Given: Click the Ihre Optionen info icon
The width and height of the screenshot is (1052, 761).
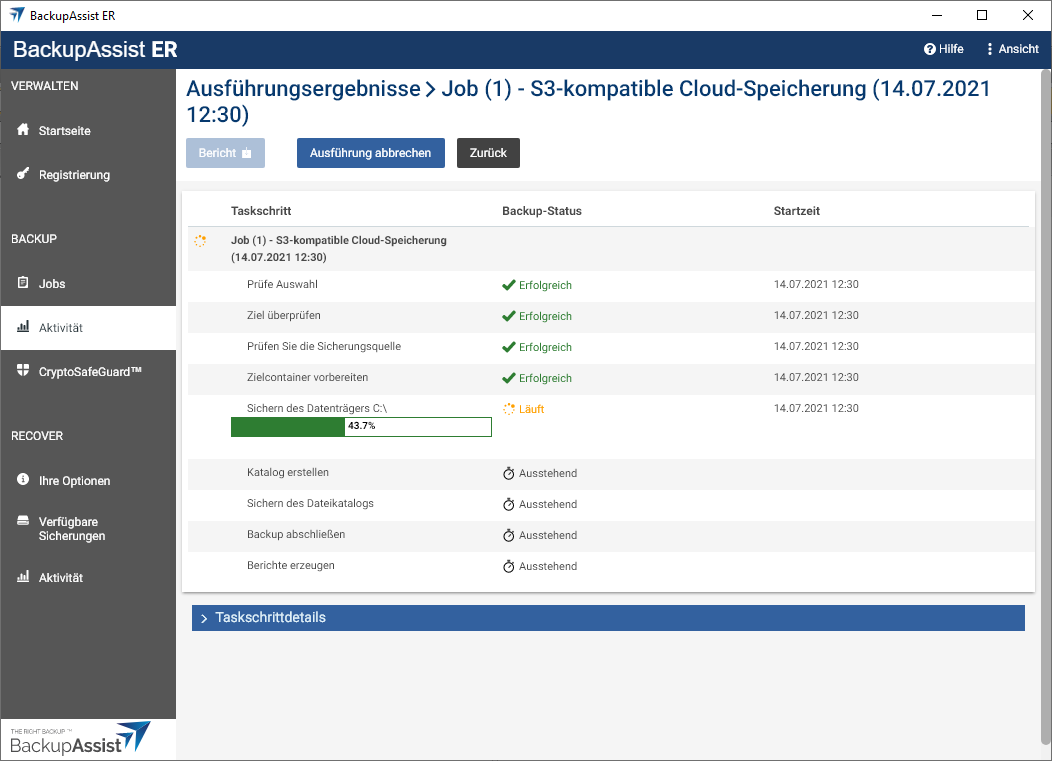Looking at the screenshot, I should (x=23, y=480).
